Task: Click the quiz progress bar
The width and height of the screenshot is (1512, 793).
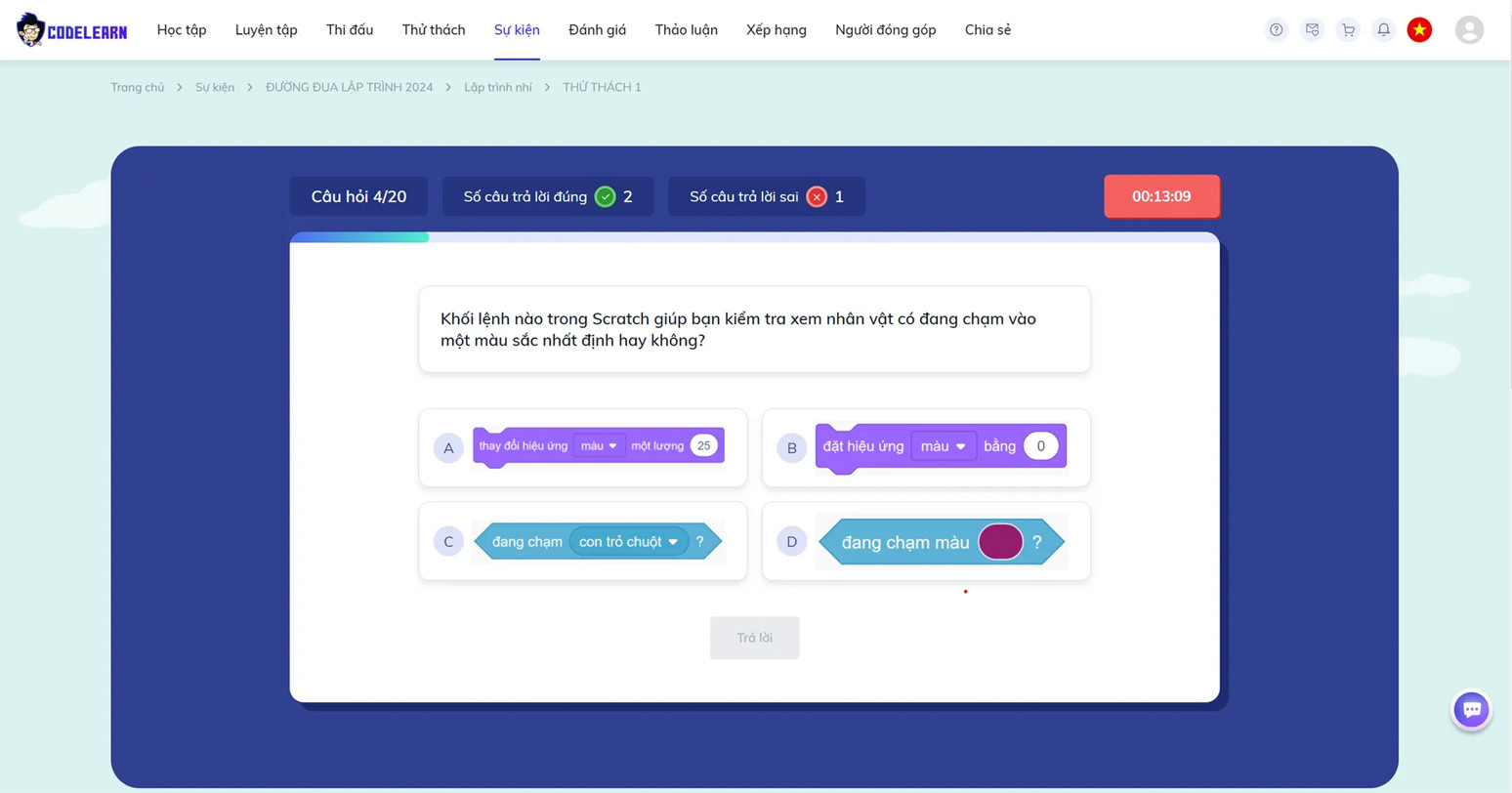Action: coord(754,237)
